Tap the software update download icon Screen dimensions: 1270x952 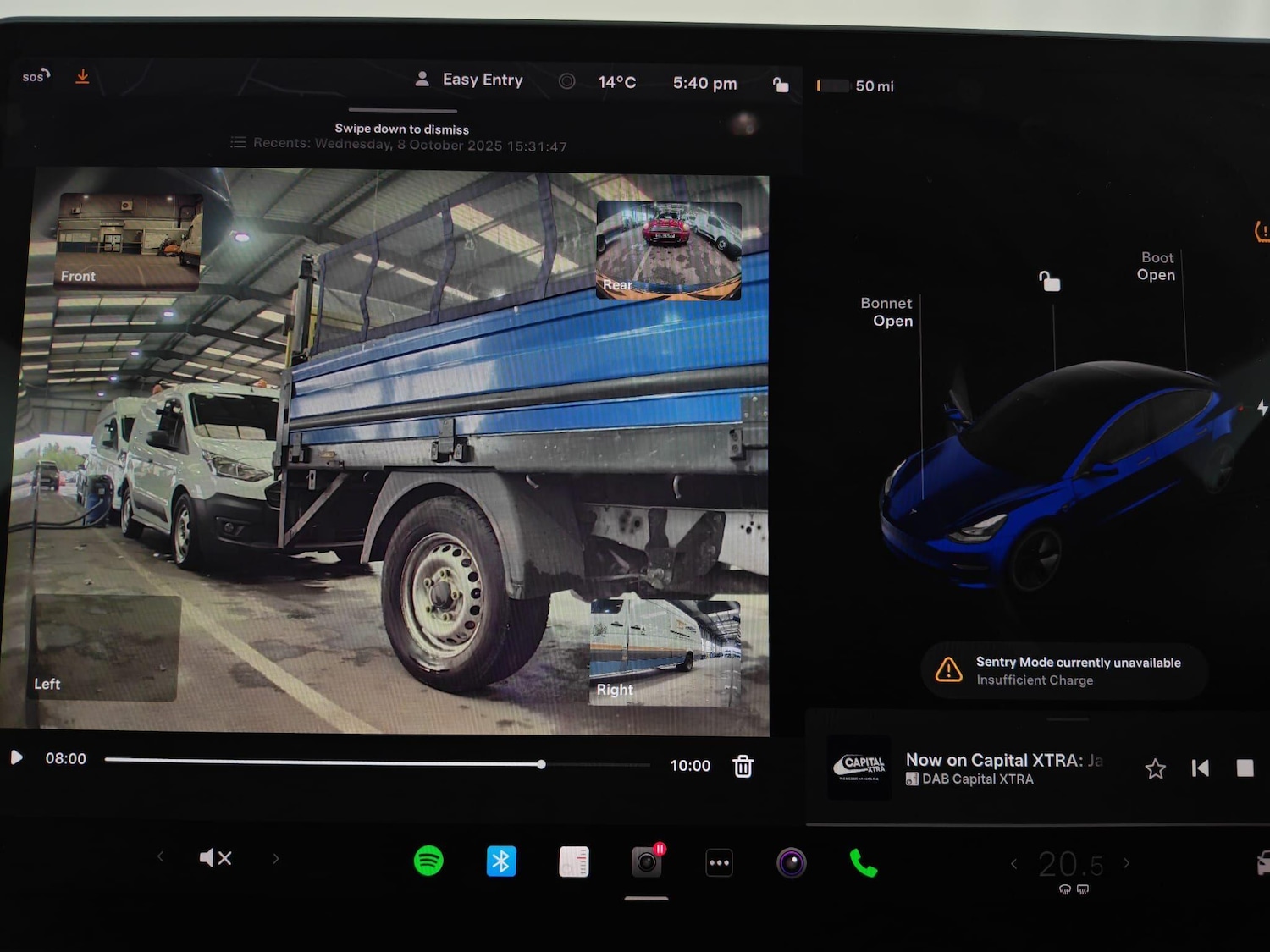(x=82, y=77)
